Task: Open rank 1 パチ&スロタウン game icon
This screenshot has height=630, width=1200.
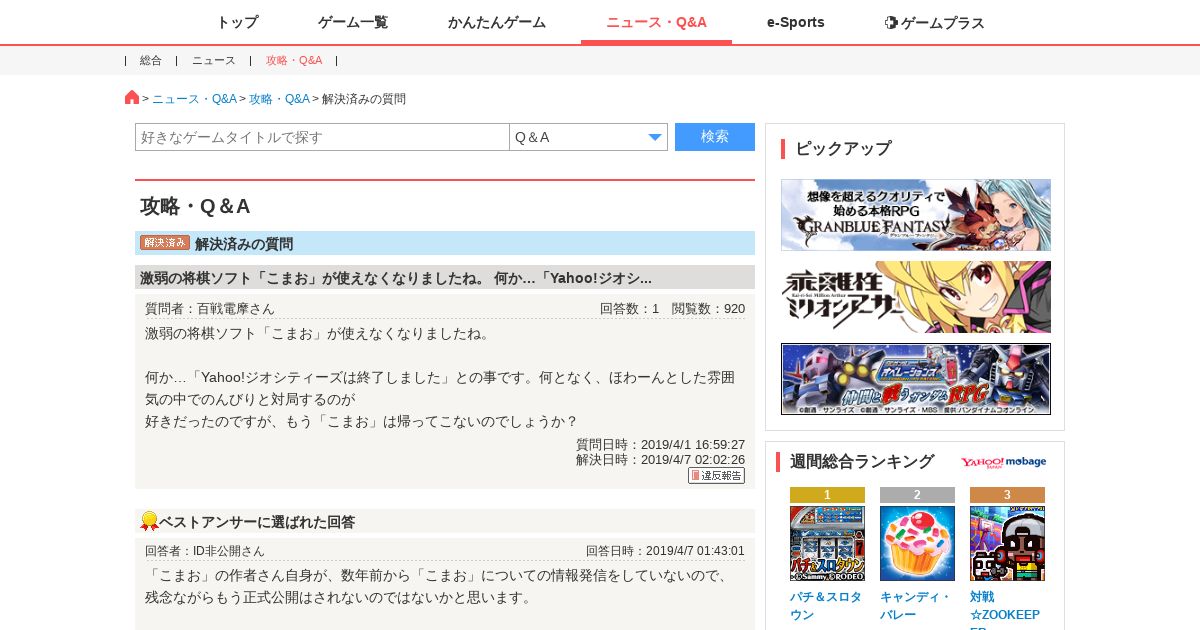Action: pyautogui.click(x=827, y=543)
